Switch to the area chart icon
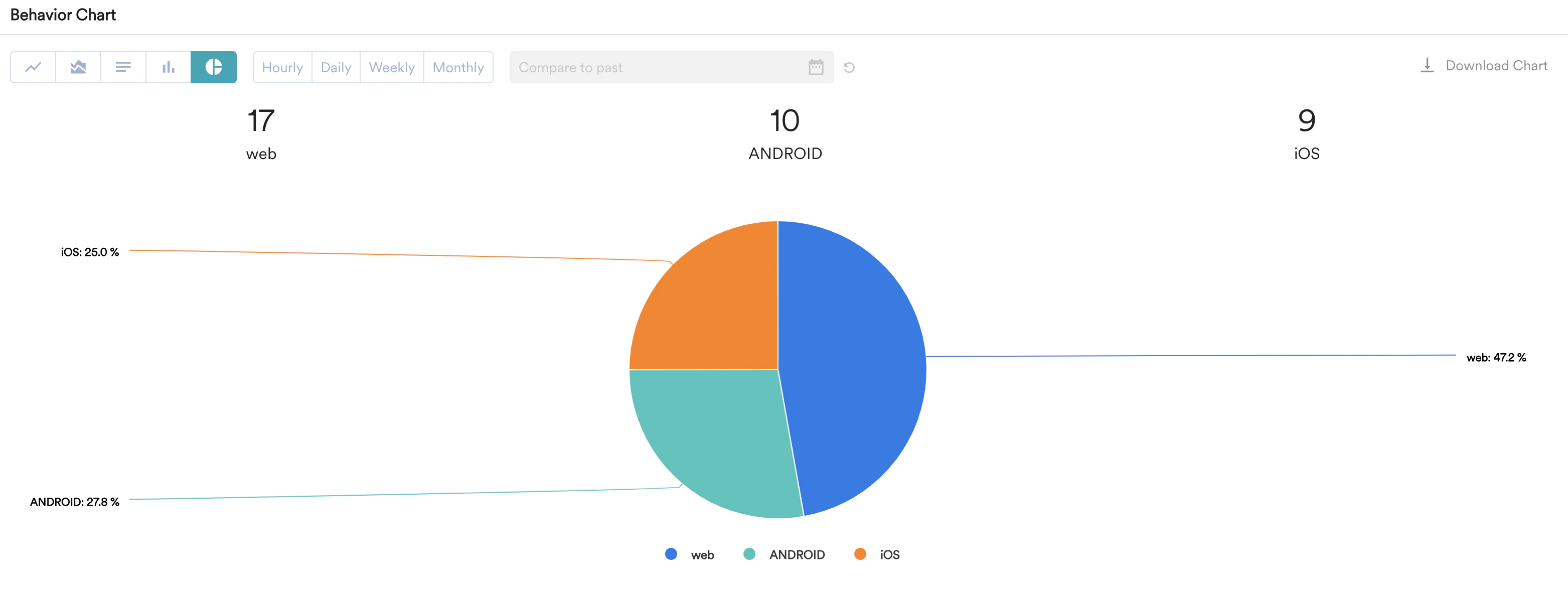Screen dimensions: 1568x593 point(79,67)
